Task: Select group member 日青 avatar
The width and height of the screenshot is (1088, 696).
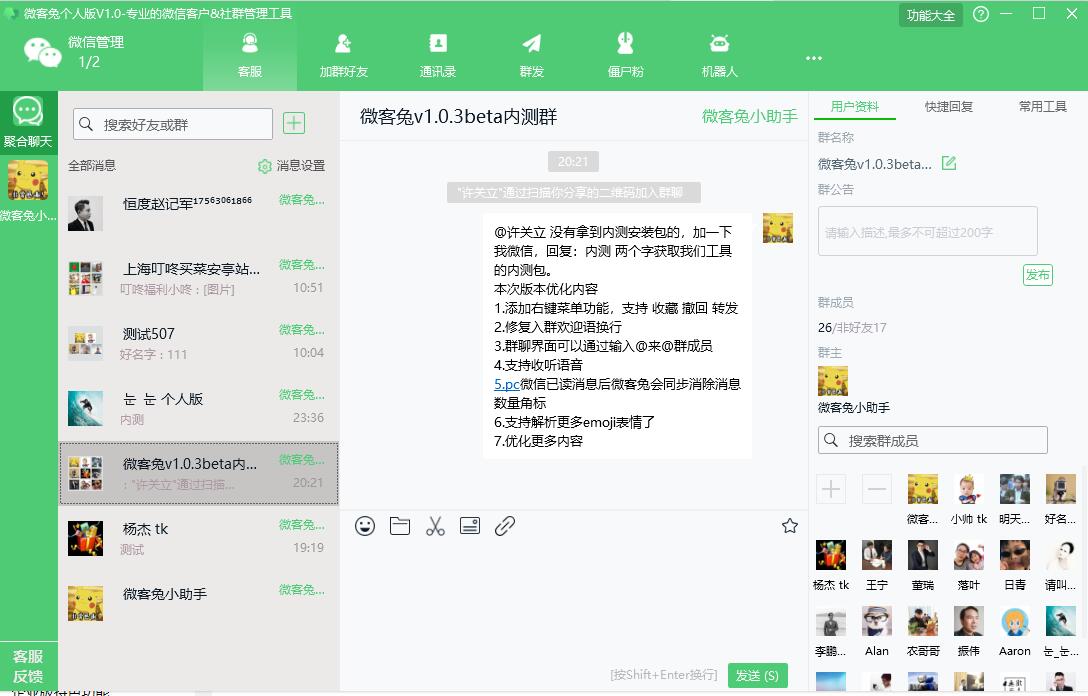Action: (x=1014, y=555)
